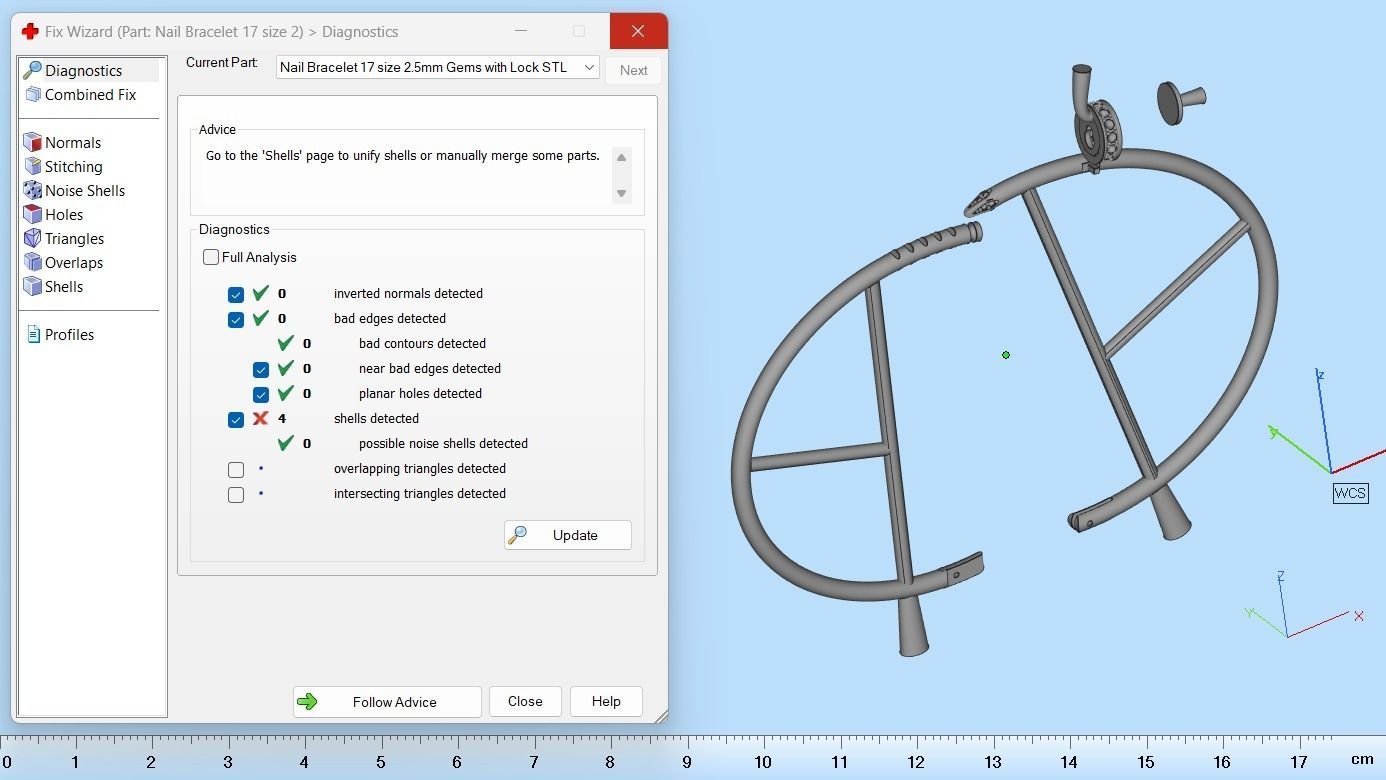Click the magnifier icon on Update button
The image size is (1386, 780).
click(517, 535)
